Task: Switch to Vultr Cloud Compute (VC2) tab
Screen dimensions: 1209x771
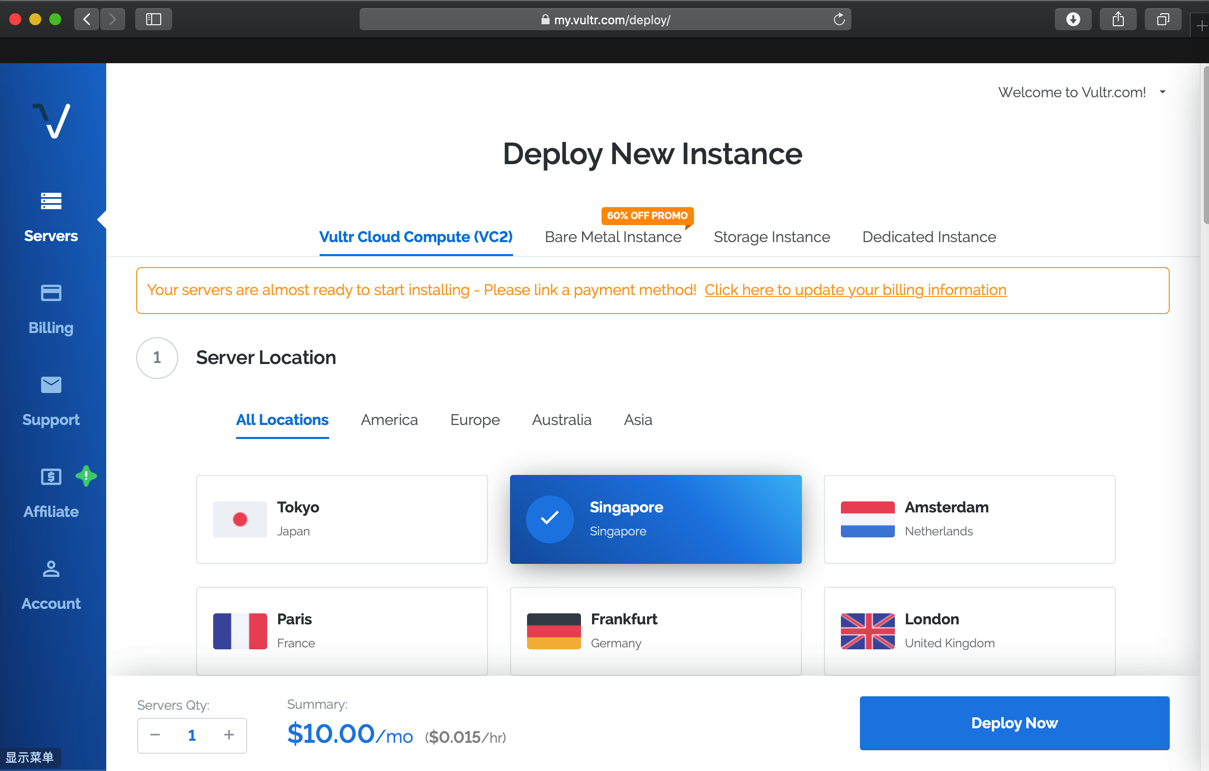Action: pos(416,237)
